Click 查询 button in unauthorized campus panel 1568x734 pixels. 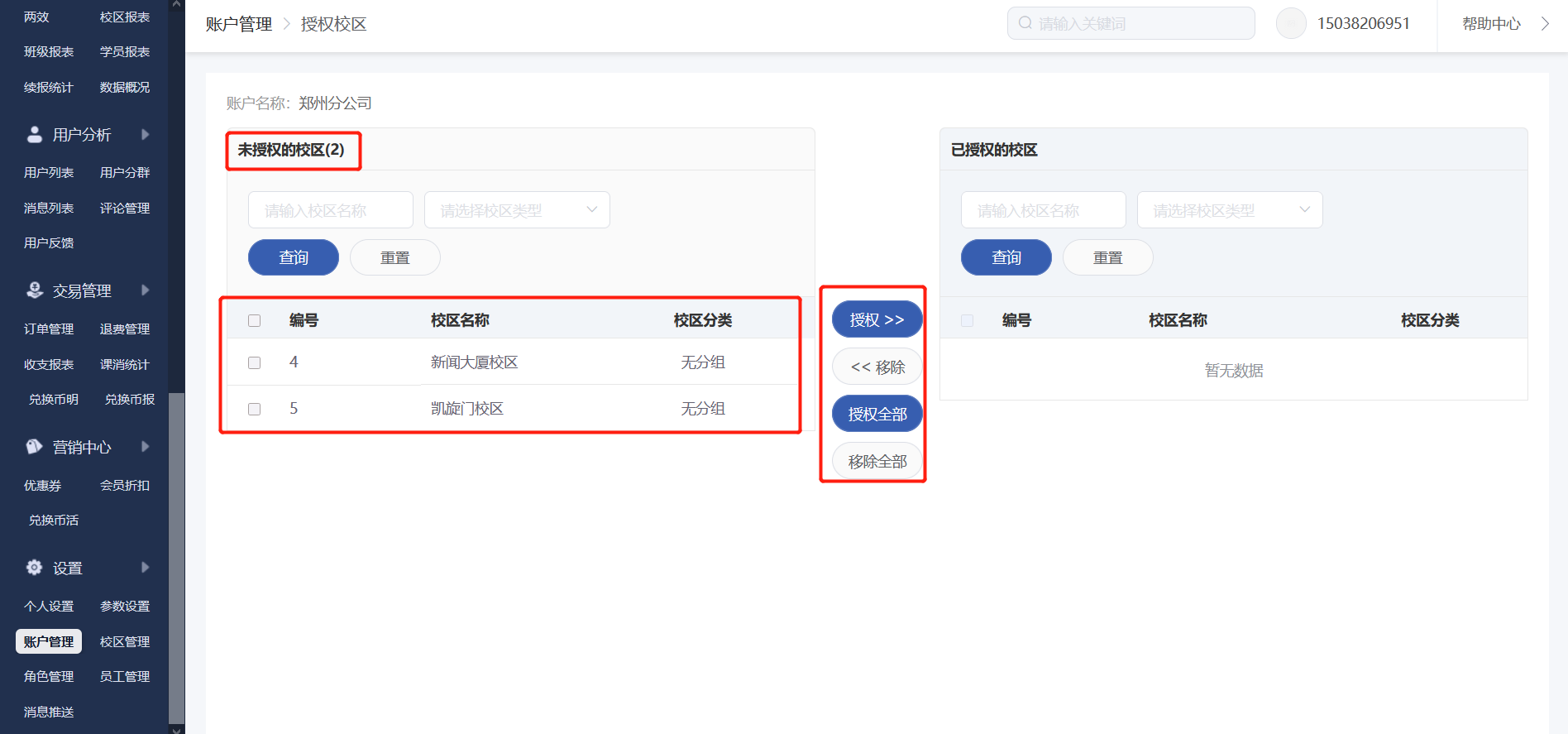click(294, 257)
